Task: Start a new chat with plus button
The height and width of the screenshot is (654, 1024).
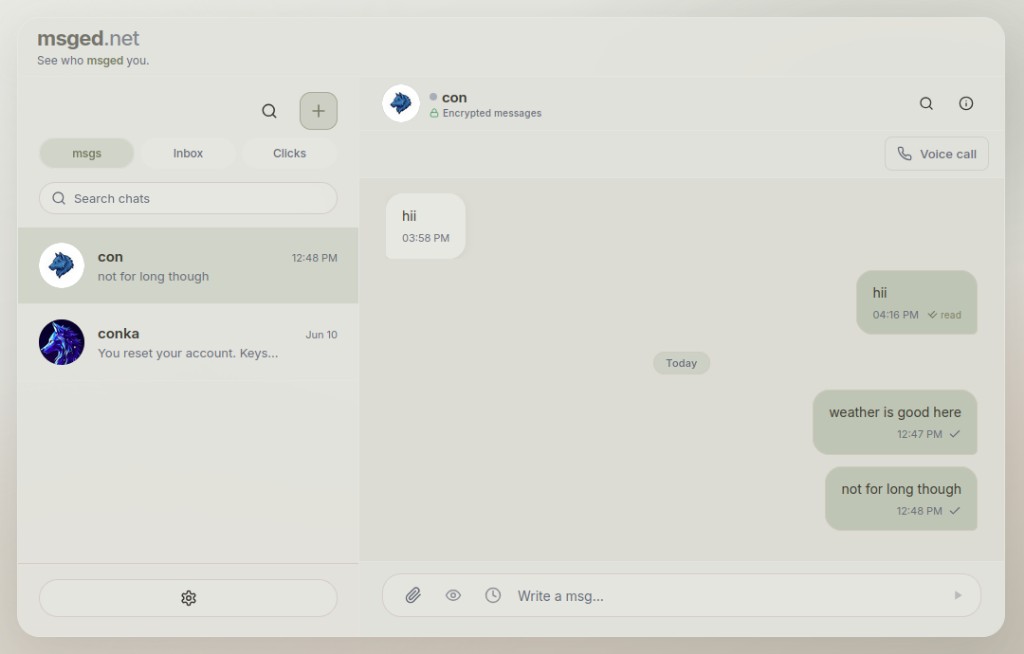Action: tap(318, 111)
